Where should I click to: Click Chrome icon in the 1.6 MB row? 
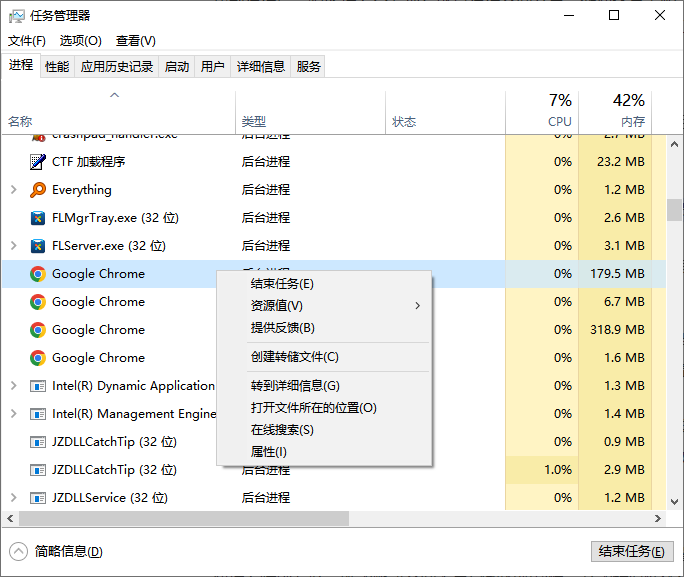click(38, 358)
